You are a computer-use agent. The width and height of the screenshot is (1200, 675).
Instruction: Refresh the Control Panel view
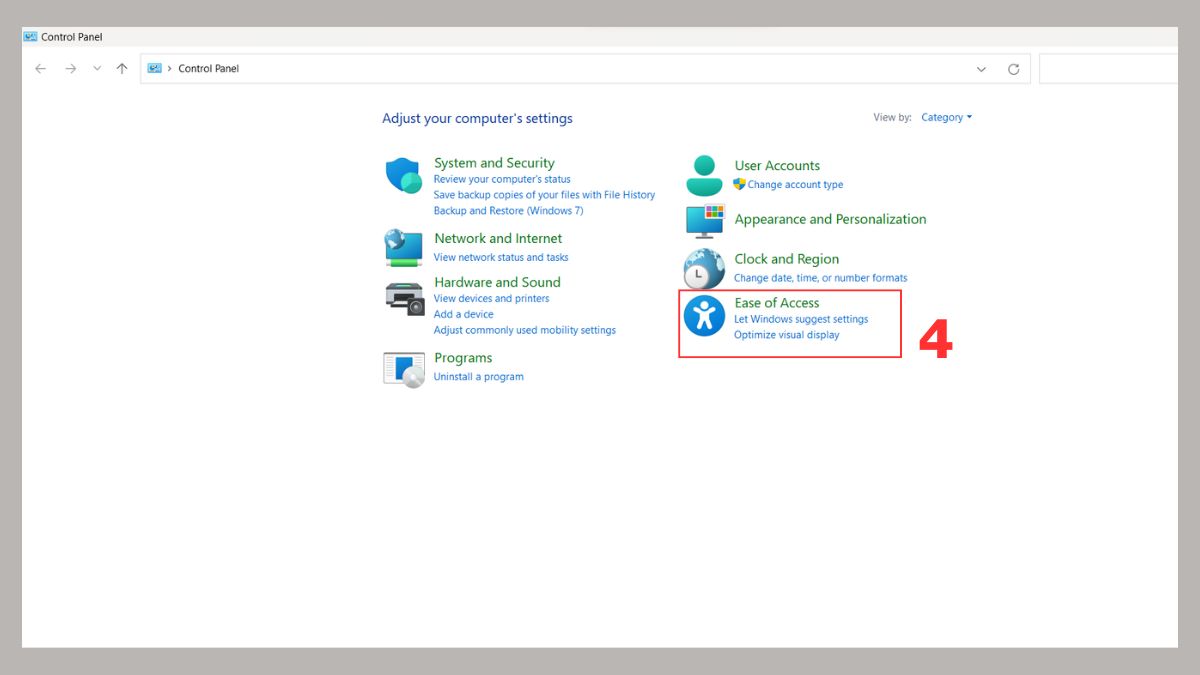coord(1013,69)
